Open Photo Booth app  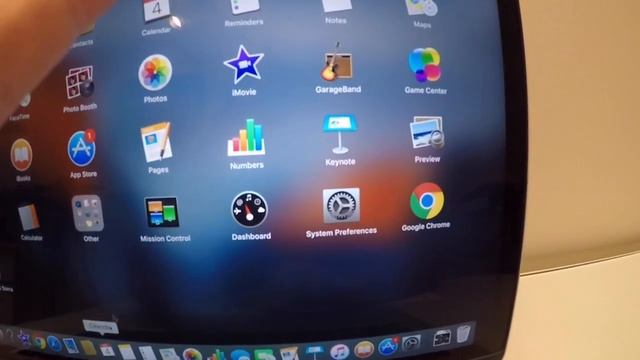[x=80, y=82]
